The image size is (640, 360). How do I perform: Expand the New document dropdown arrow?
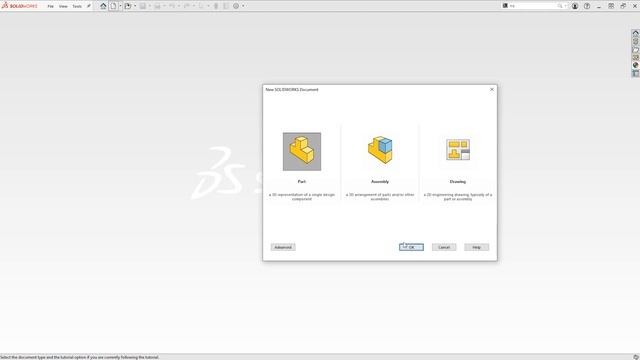(x=120, y=6)
